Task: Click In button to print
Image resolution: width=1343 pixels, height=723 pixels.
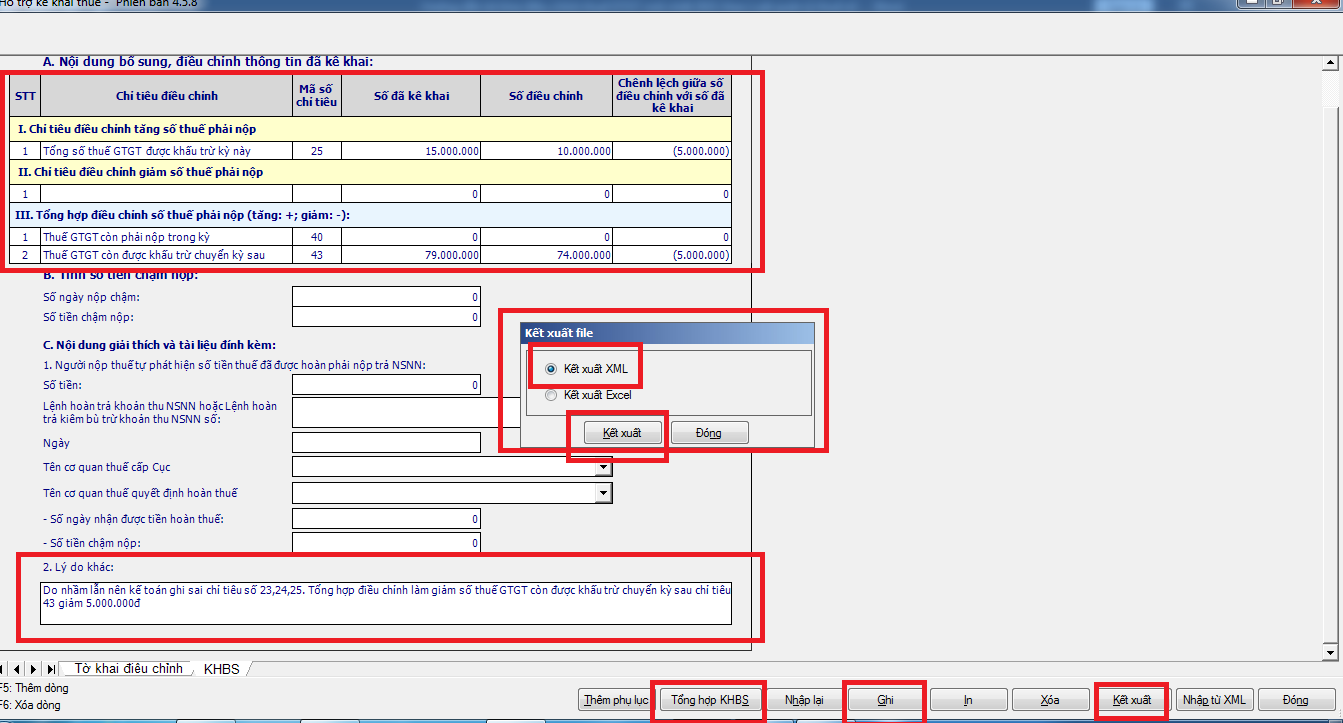Action: coord(968,700)
